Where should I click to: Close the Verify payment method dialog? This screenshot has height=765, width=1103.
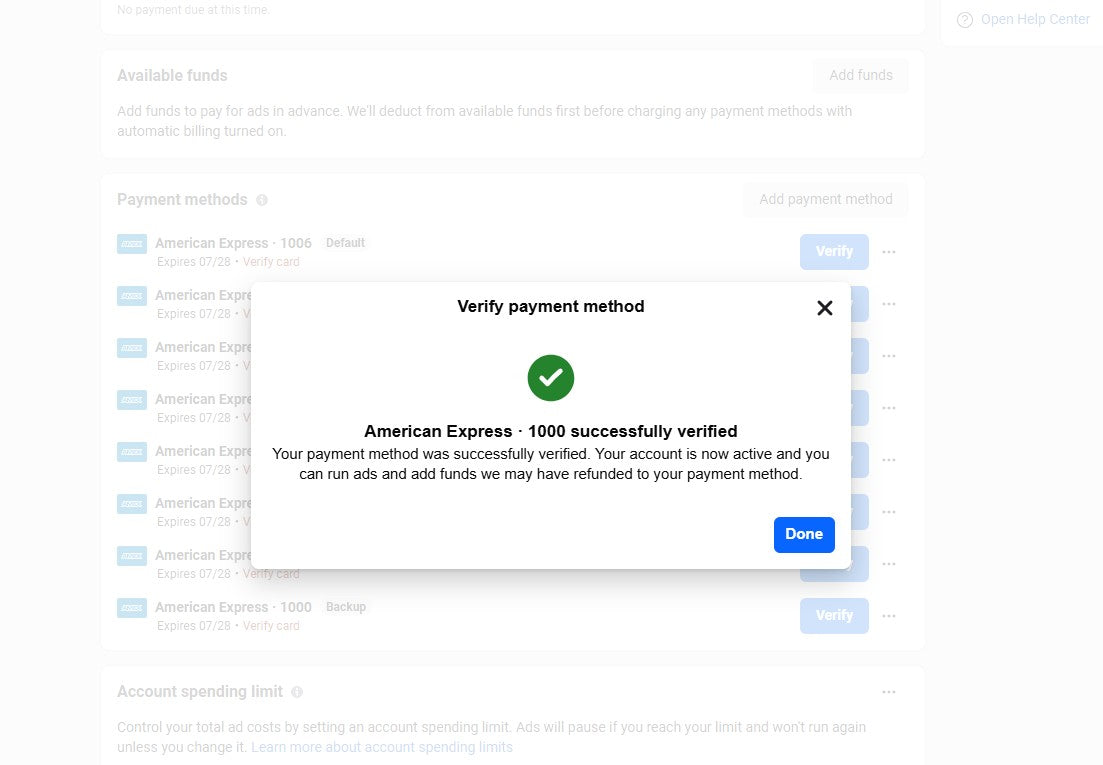pyautogui.click(x=825, y=308)
